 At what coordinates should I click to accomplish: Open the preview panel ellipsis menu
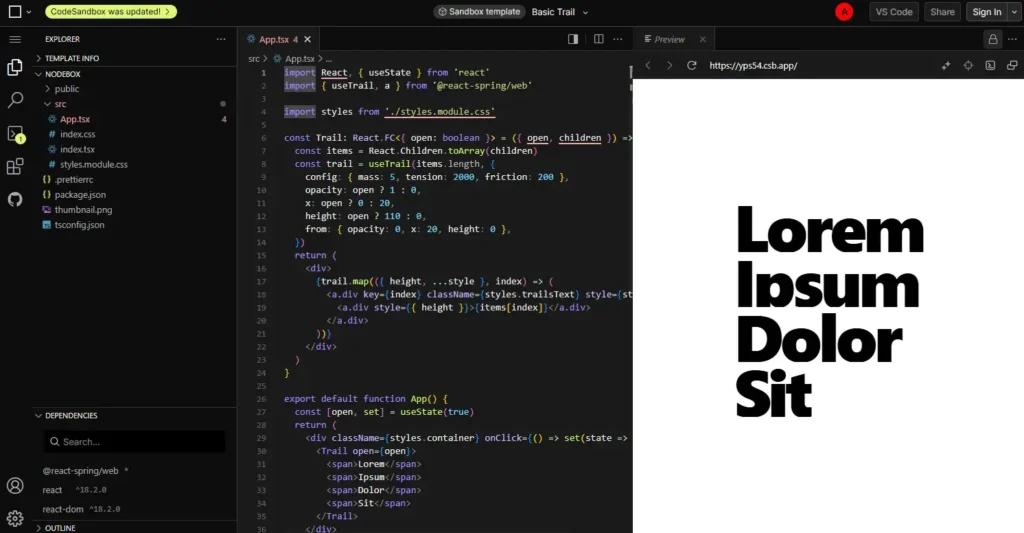coord(1012,39)
